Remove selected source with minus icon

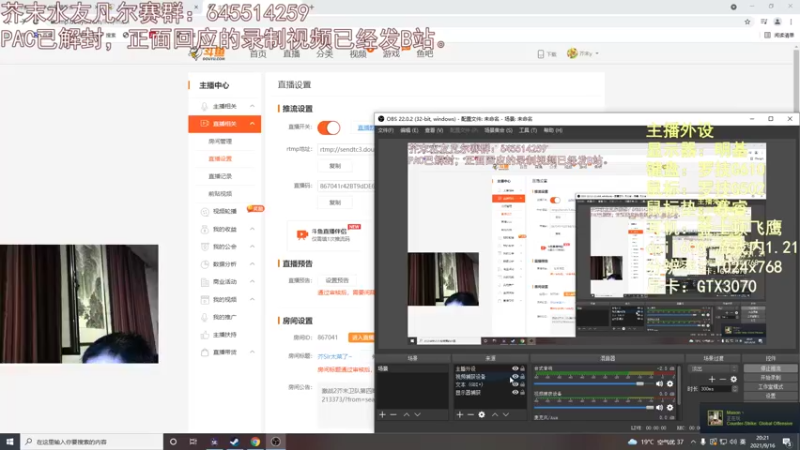point(470,415)
